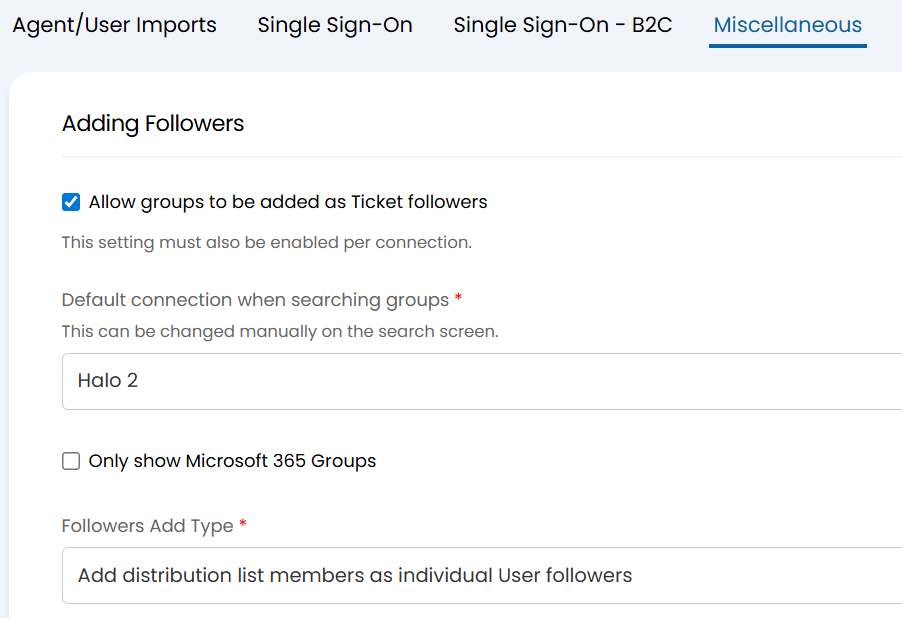The image size is (902, 618).
Task: Open the Default connection dropdown
Action: 482,381
